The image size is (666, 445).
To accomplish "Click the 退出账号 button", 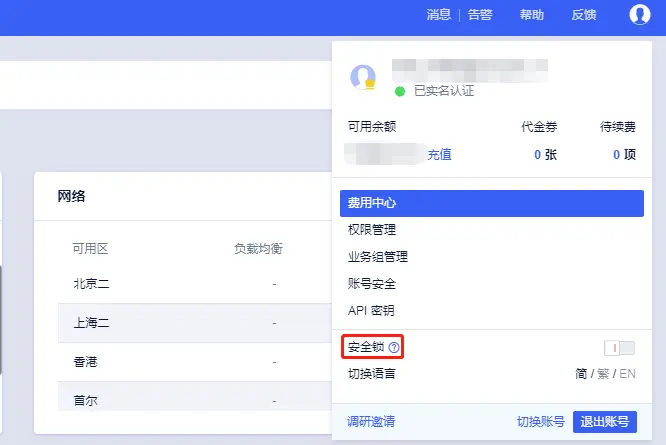I will [x=604, y=422].
